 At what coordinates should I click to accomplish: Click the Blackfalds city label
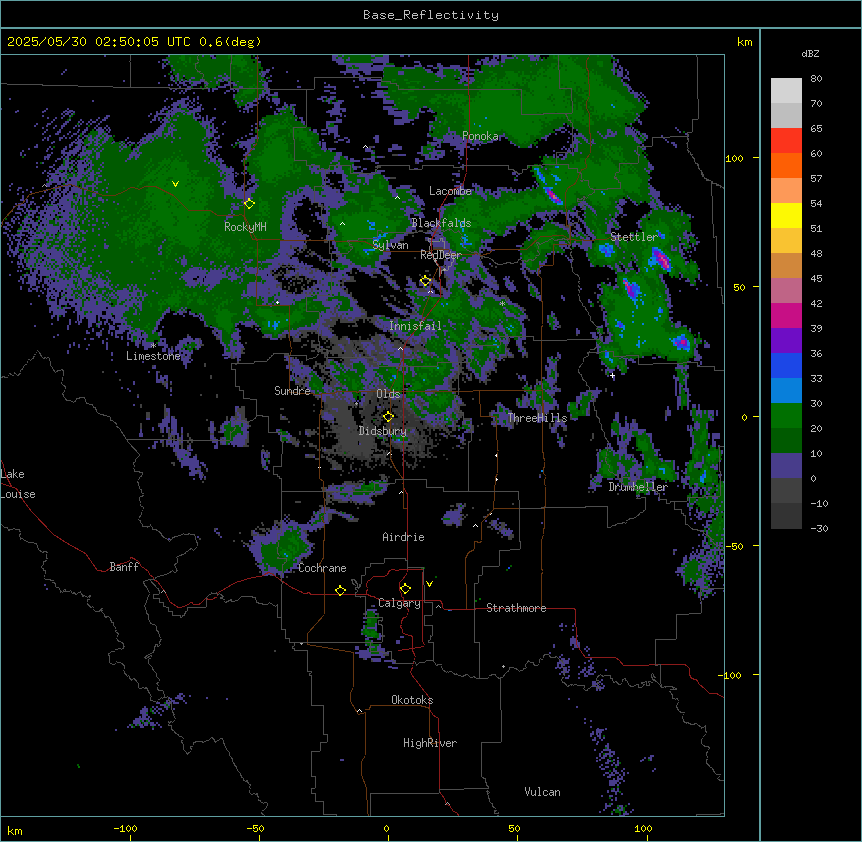click(441, 223)
